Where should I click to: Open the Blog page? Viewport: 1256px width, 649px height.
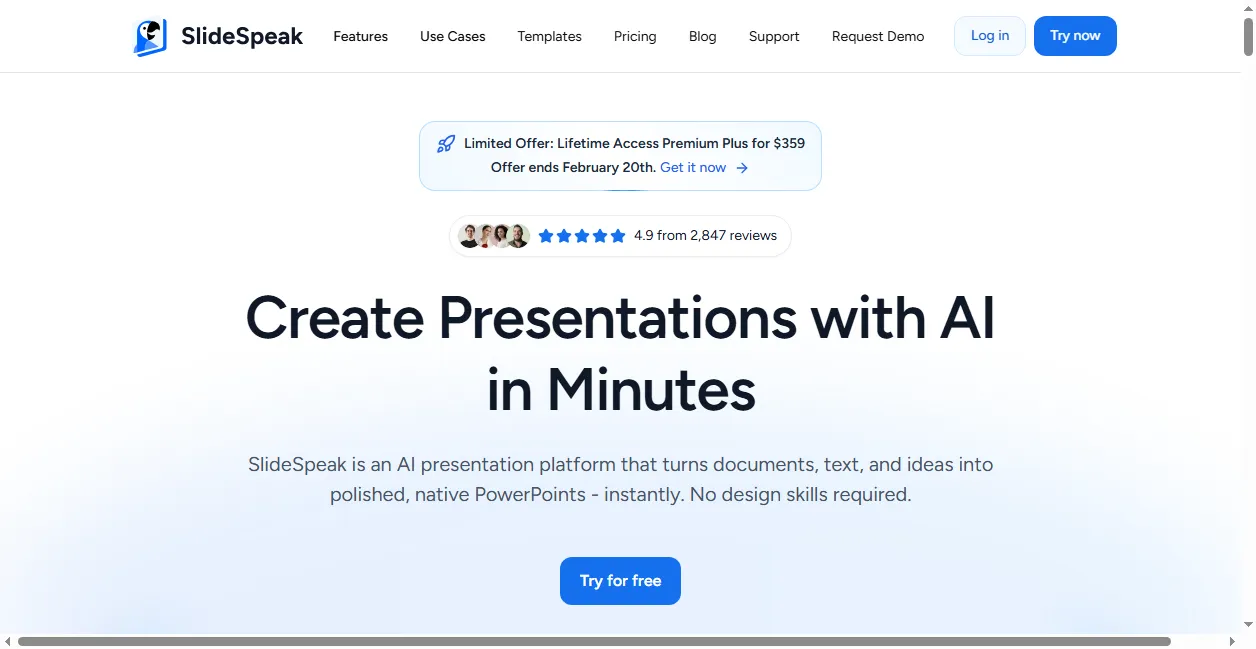pos(702,36)
